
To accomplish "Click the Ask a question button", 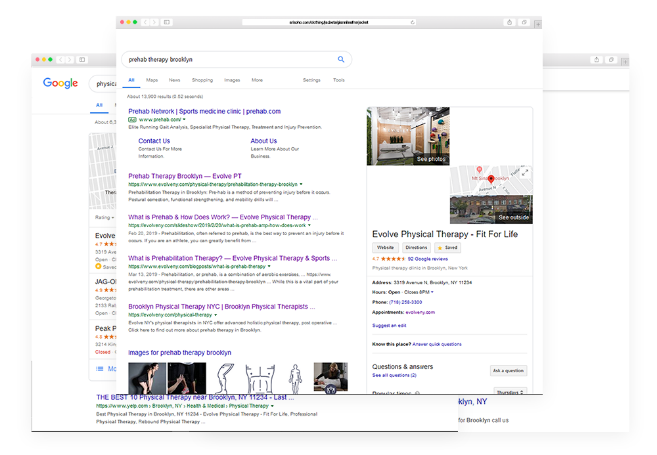I will coord(508,371).
